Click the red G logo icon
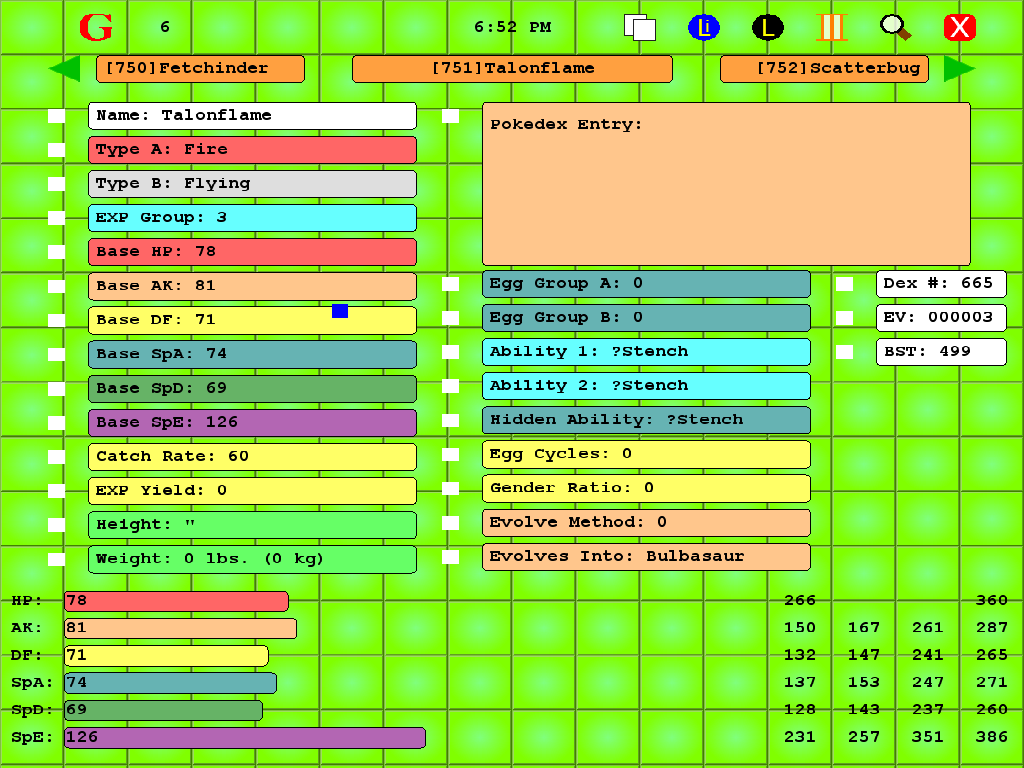This screenshot has height=768, width=1024. point(96,27)
